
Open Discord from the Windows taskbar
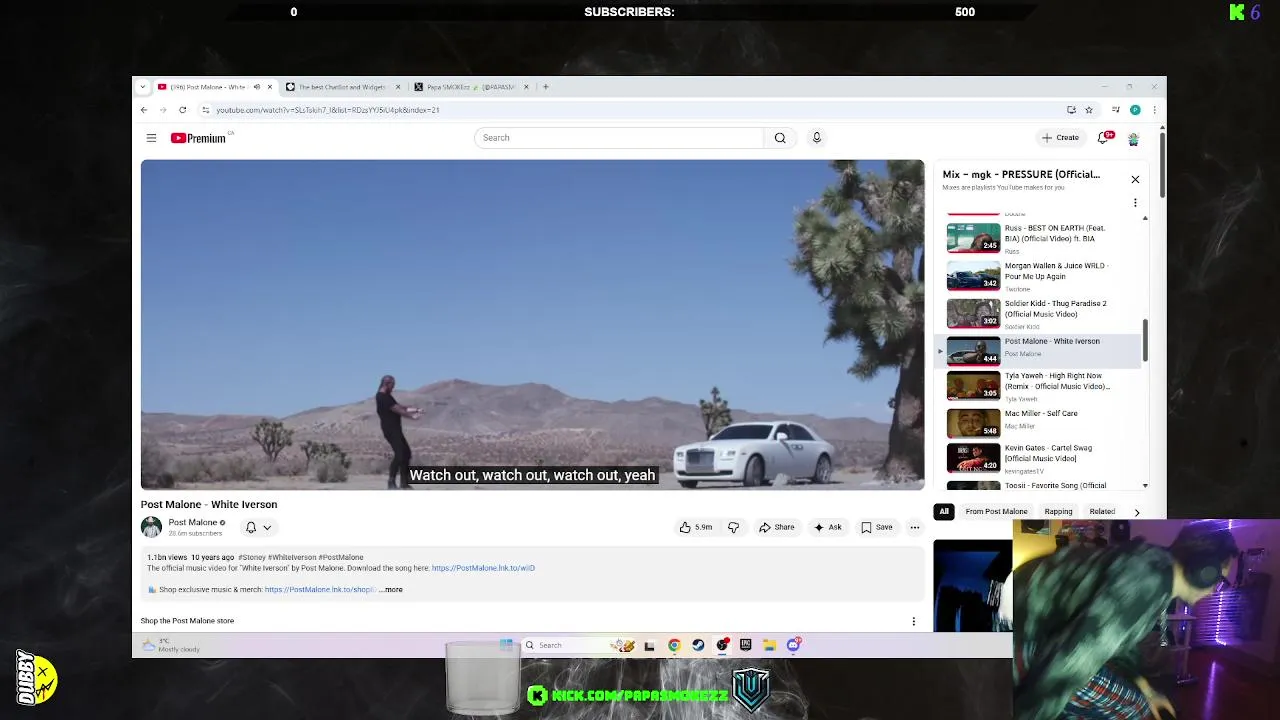[x=793, y=645]
